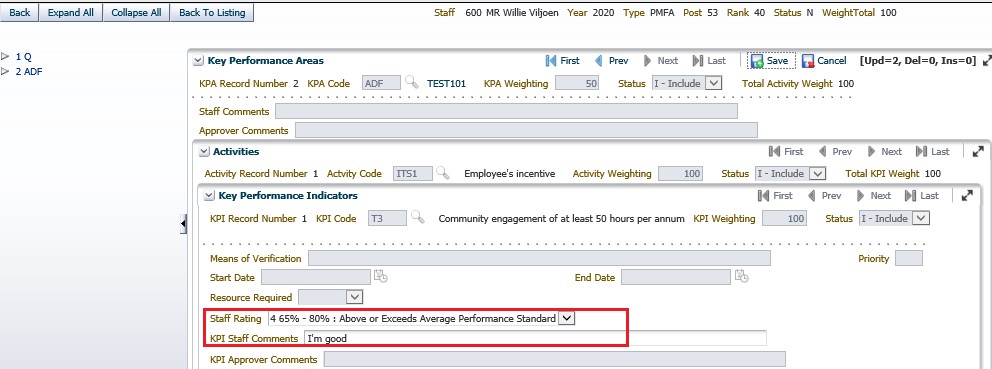The image size is (992, 369).
Task: Go to First record in Key Performance Areas
Action: (562, 61)
